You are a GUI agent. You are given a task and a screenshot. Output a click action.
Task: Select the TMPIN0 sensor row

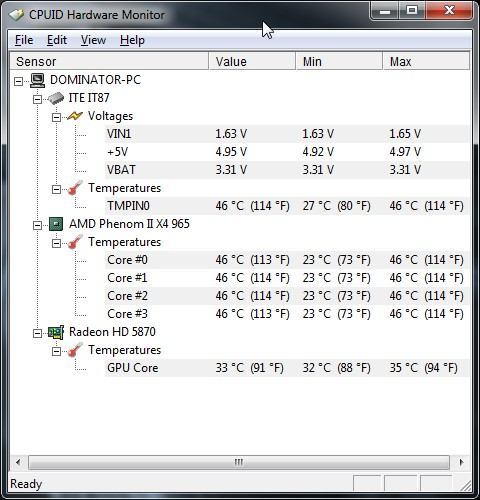287,206
